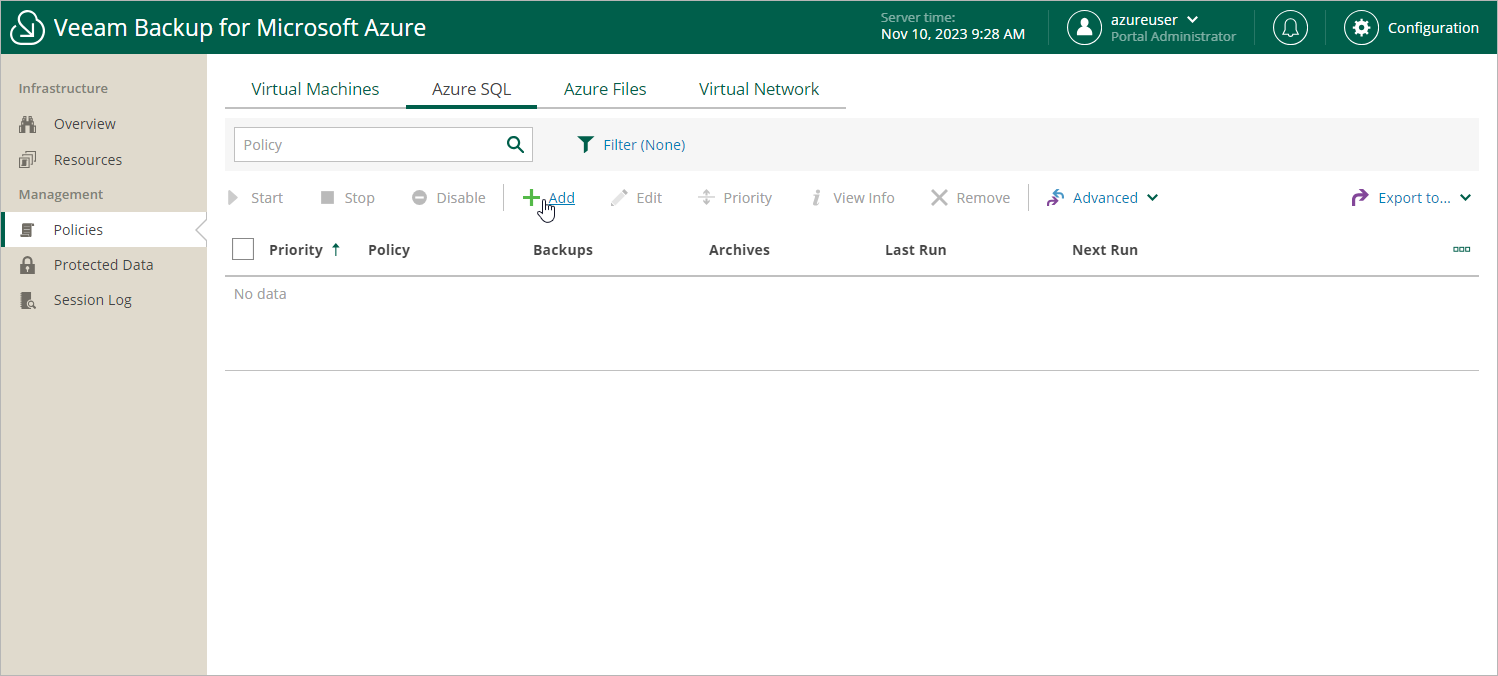The image size is (1498, 676).
Task: Click into the Policy search field
Action: (370, 145)
